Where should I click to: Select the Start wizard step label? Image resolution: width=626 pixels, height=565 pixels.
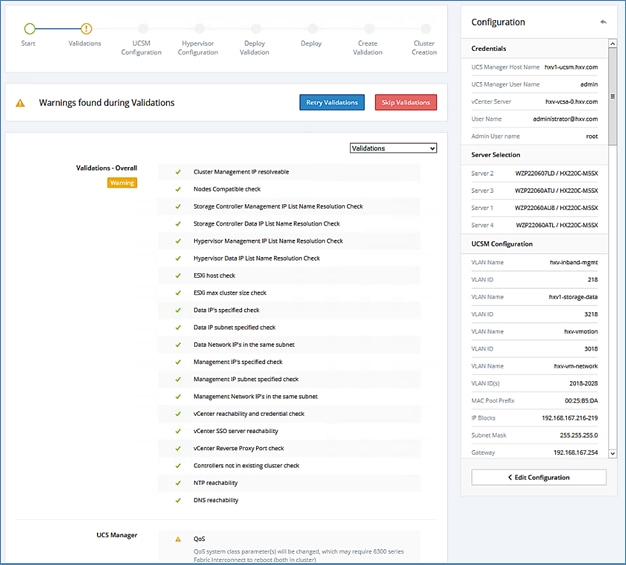tap(28, 43)
